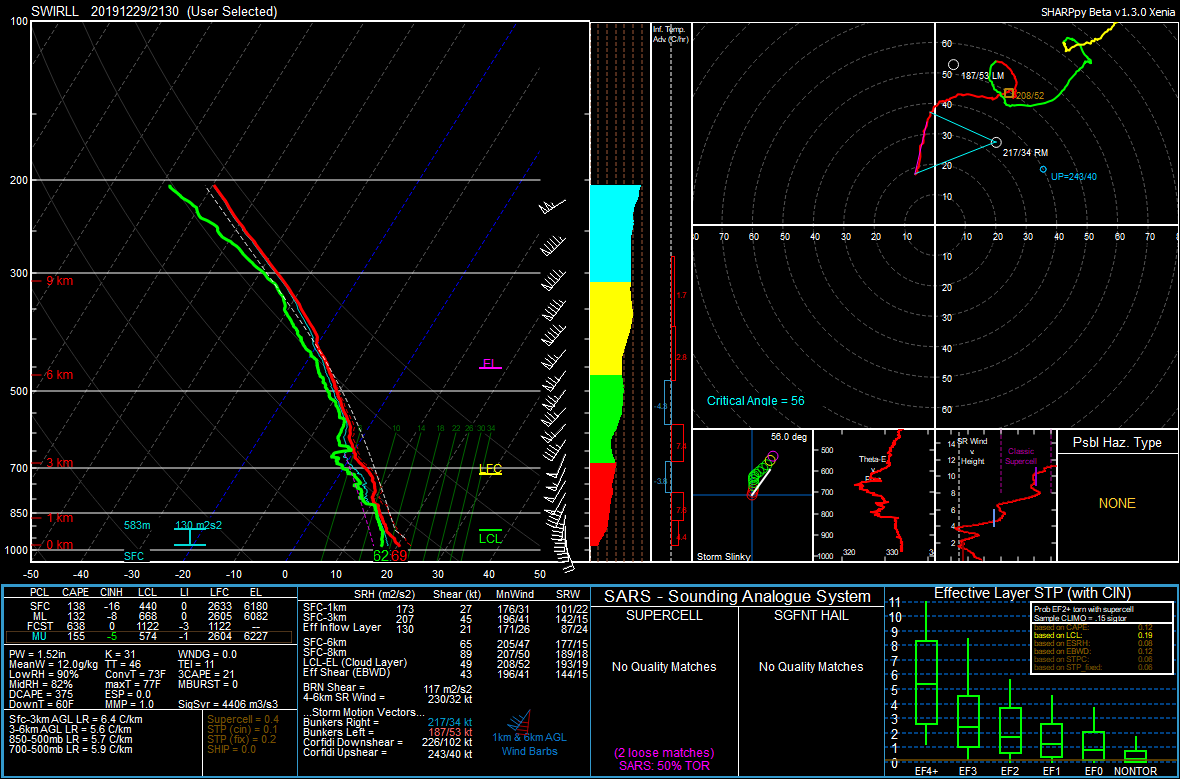Click the SR Wind v. Height label

(x=972, y=452)
